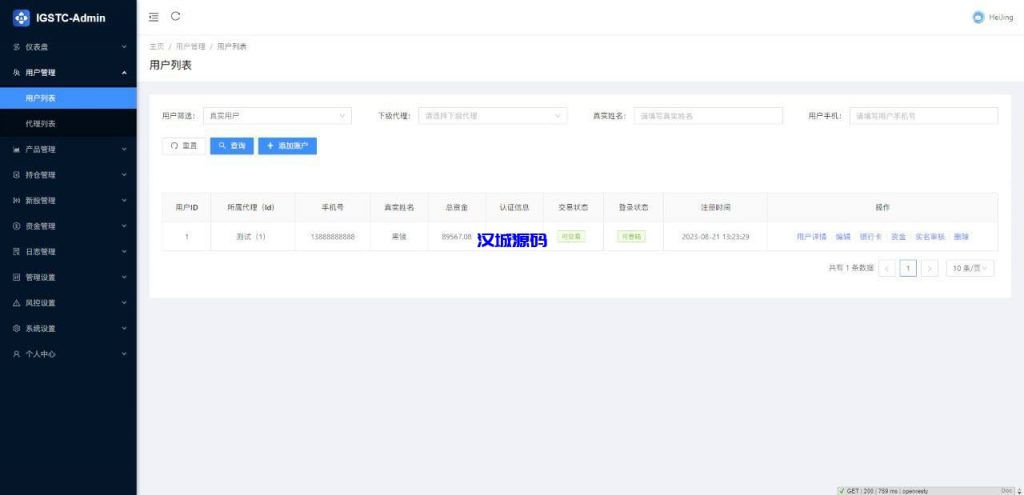Expand the 日志管理 menu chevron
1024x495 pixels.
pos(124,251)
